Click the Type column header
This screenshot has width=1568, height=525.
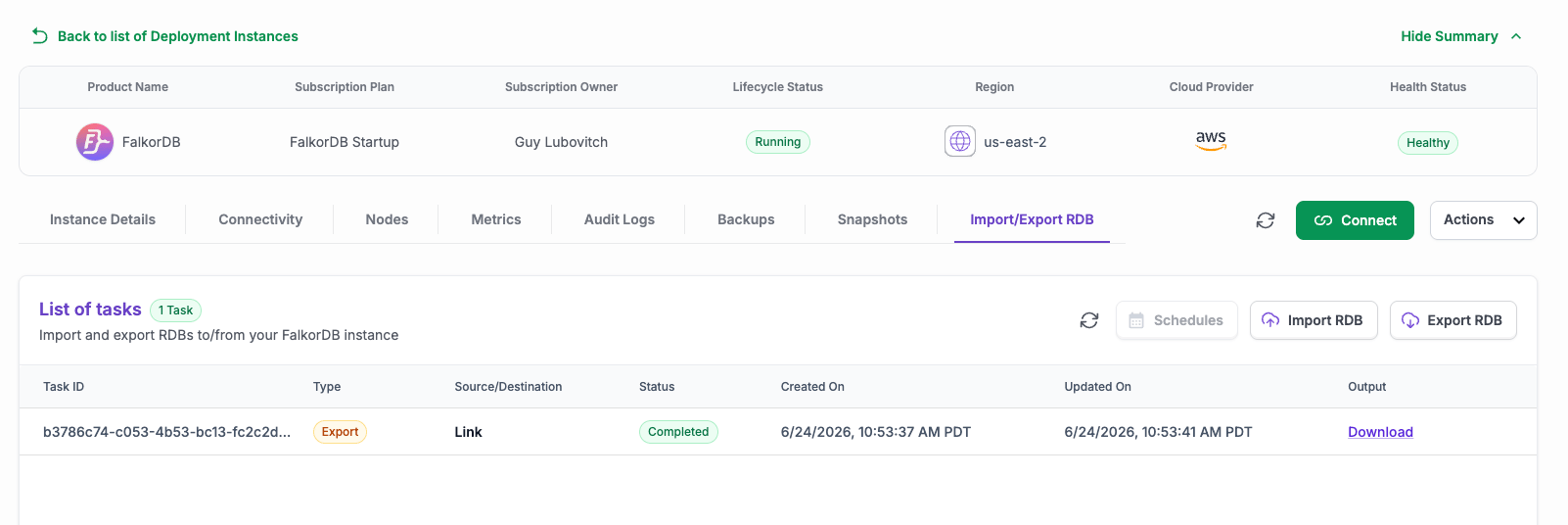tap(327, 387)
